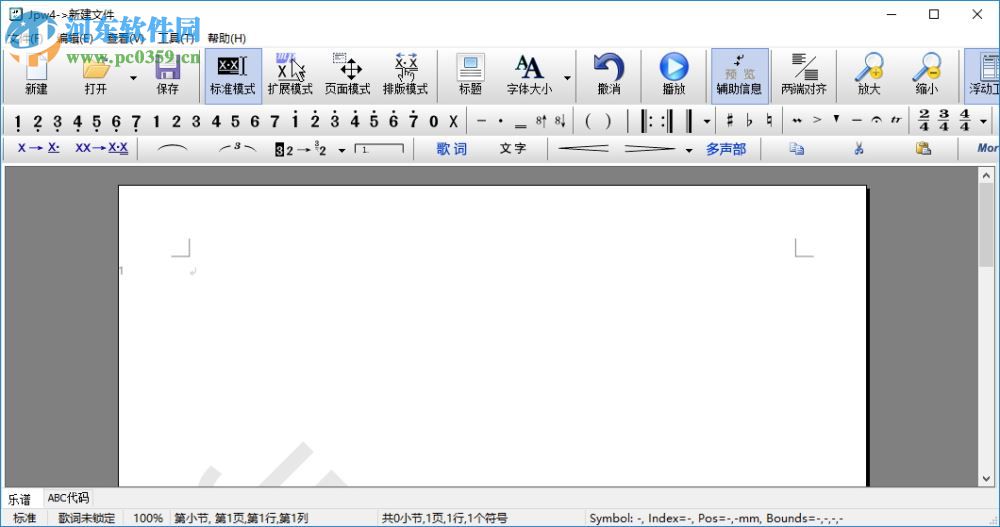Apply the X→X· underline conversion

(39, 149)
